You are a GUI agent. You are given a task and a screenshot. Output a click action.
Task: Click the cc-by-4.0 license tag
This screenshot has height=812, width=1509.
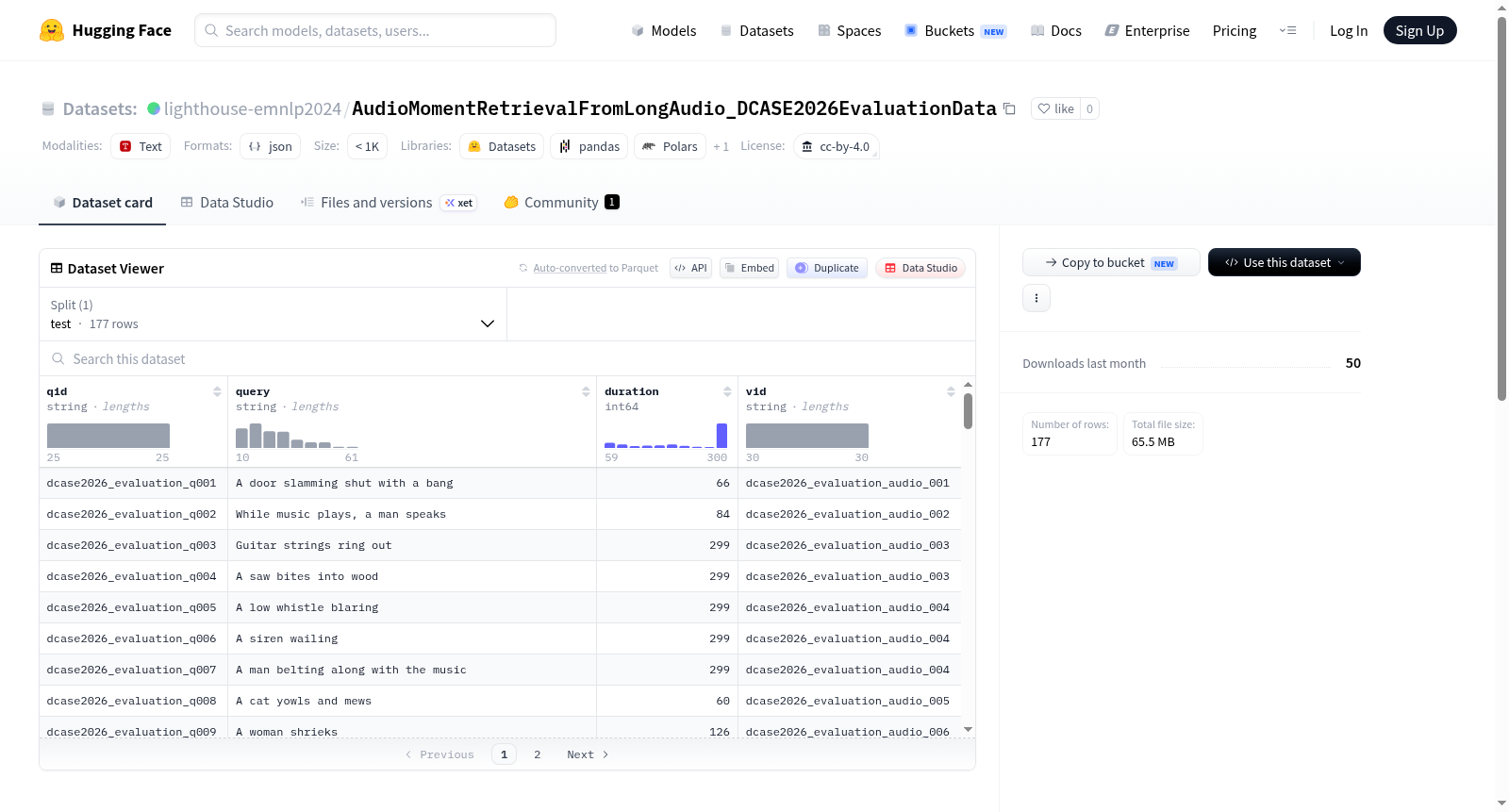coord(836,146)
